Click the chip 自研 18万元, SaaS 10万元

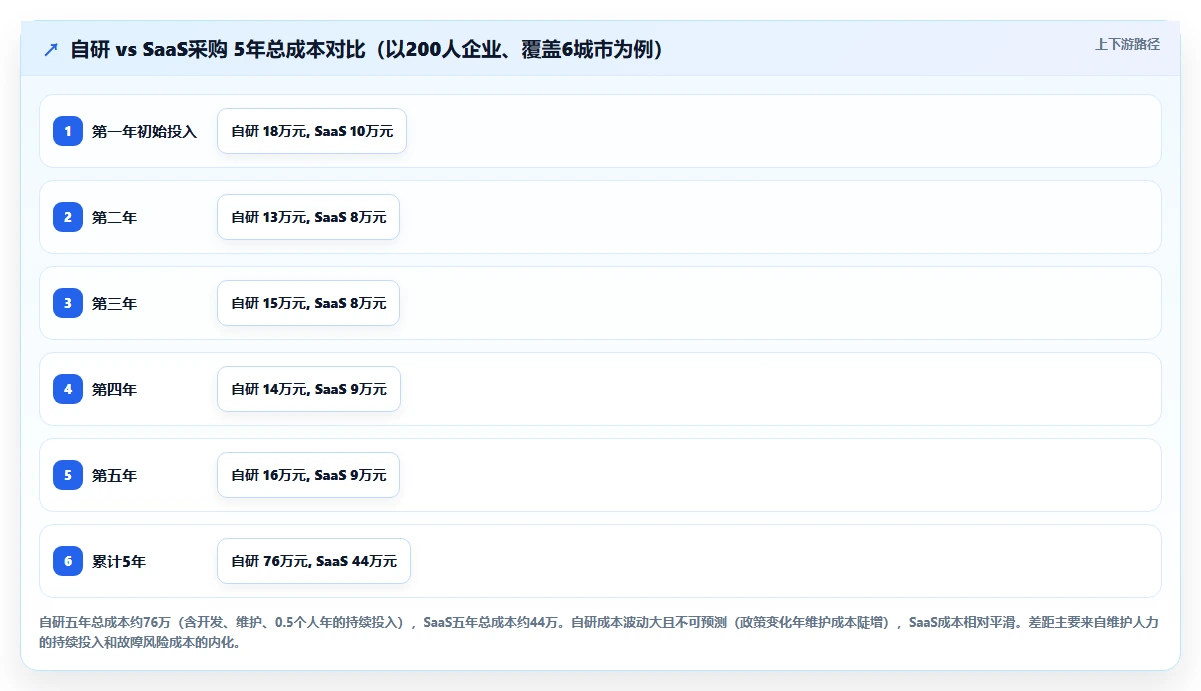pyautogui.click(x=312, y=131)
